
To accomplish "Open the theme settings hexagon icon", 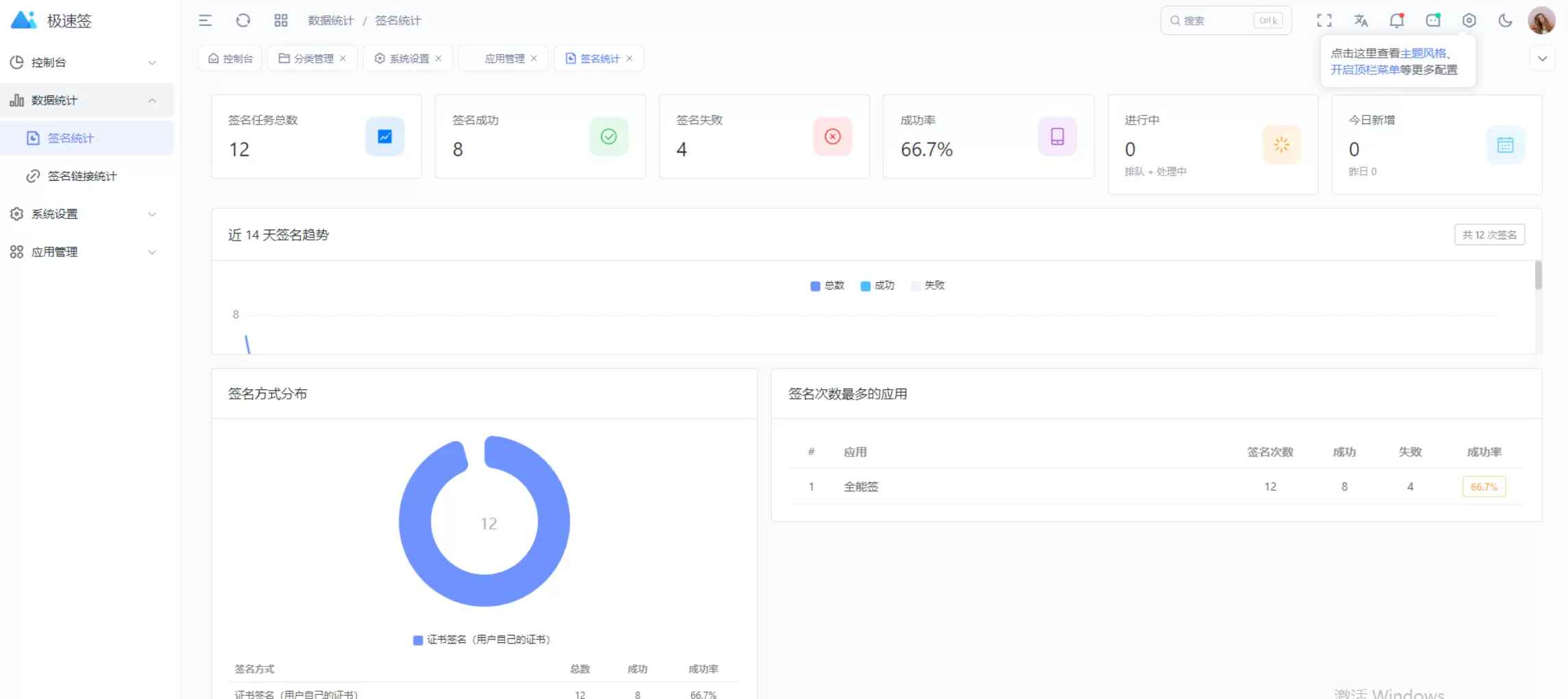I will (1469, 21).
